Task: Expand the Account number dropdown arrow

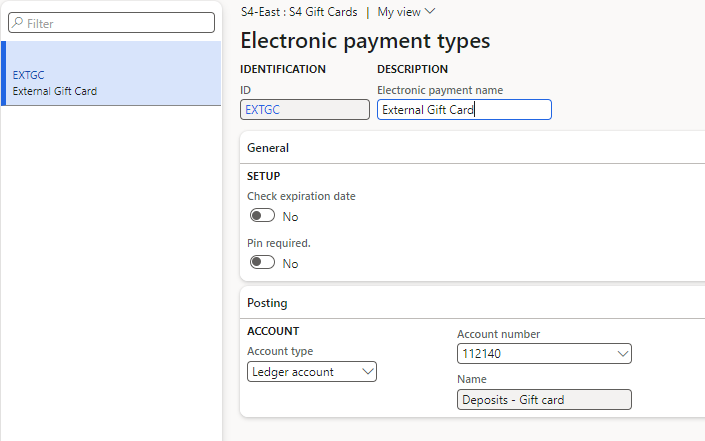Action: [x=623, y=354]
